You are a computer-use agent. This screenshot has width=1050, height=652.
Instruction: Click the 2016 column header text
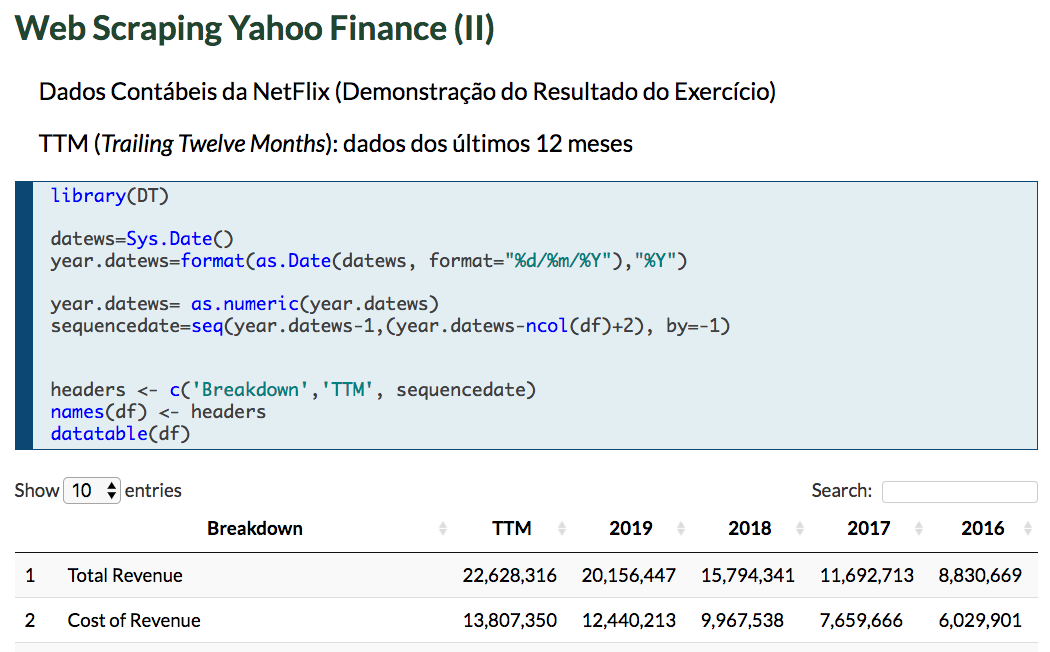point(983,529)
